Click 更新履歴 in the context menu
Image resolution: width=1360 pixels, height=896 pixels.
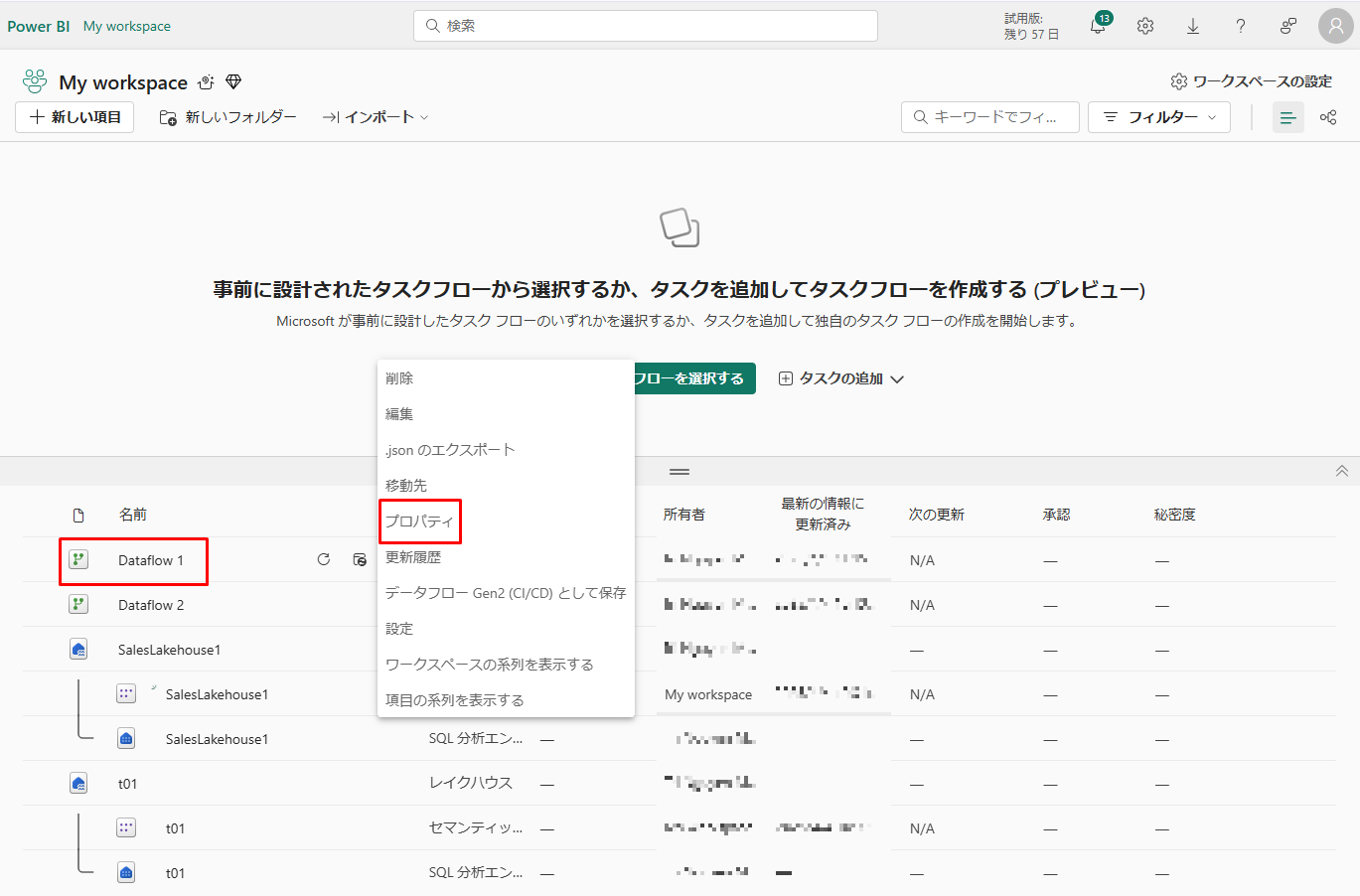[413, 557]
